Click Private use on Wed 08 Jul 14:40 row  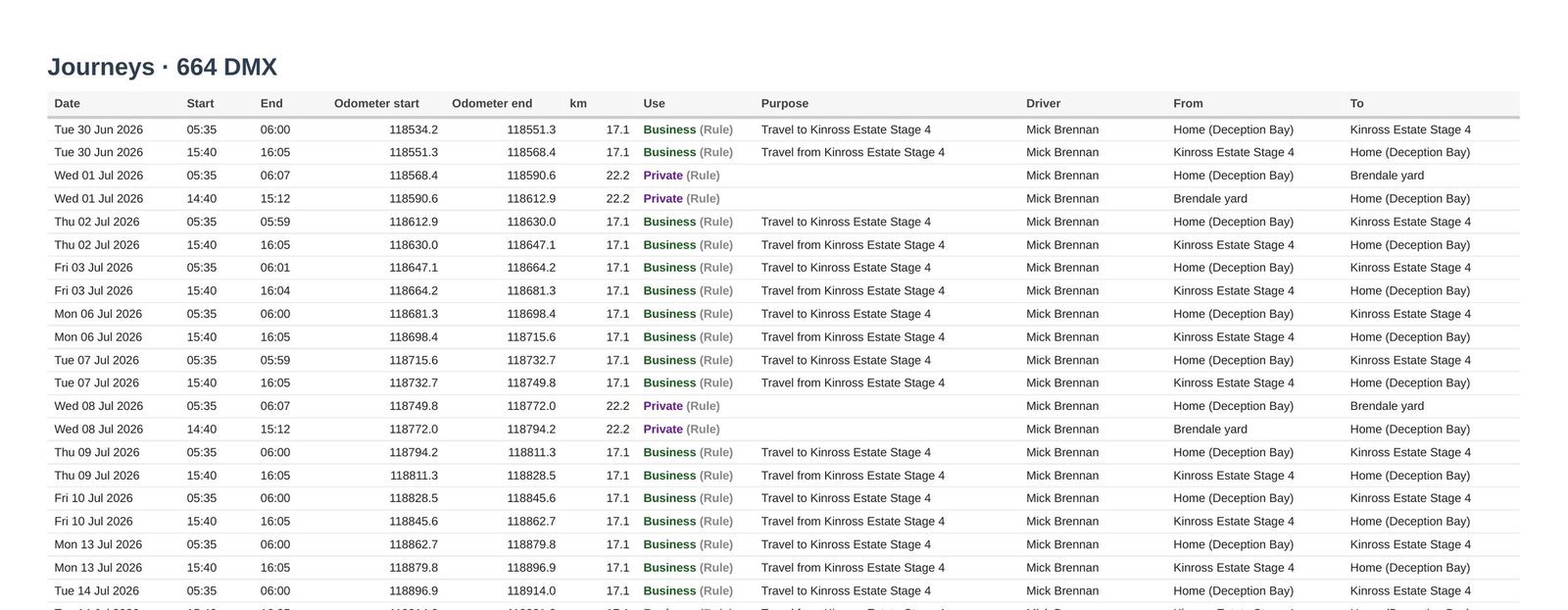point(662,429)
